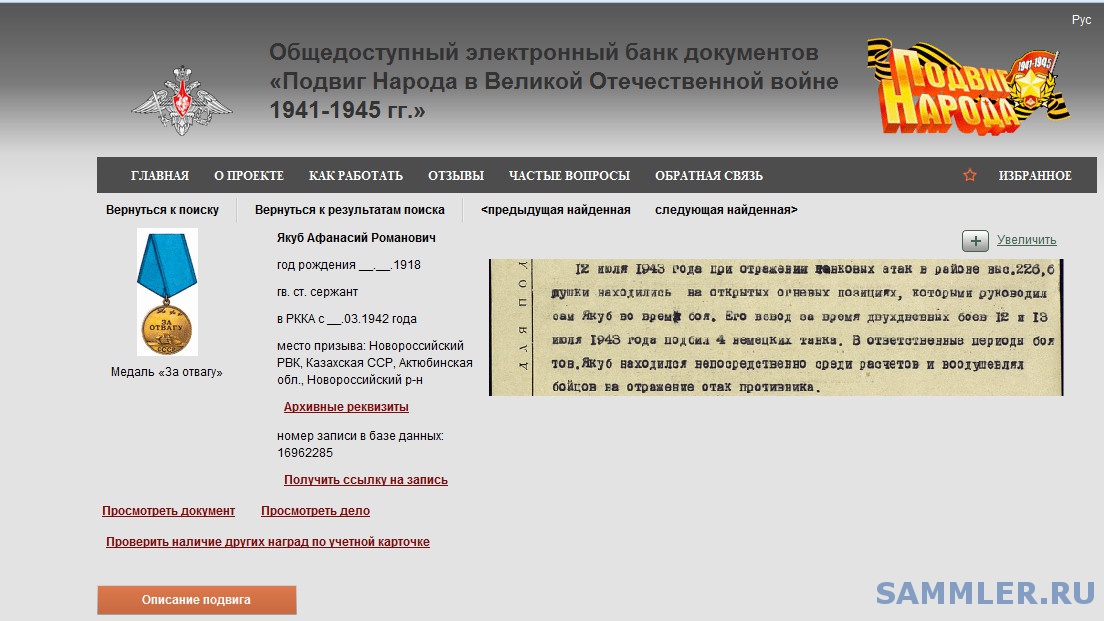
Task: Open the ГЛАВНАЯ menu item
Action: 159,176
